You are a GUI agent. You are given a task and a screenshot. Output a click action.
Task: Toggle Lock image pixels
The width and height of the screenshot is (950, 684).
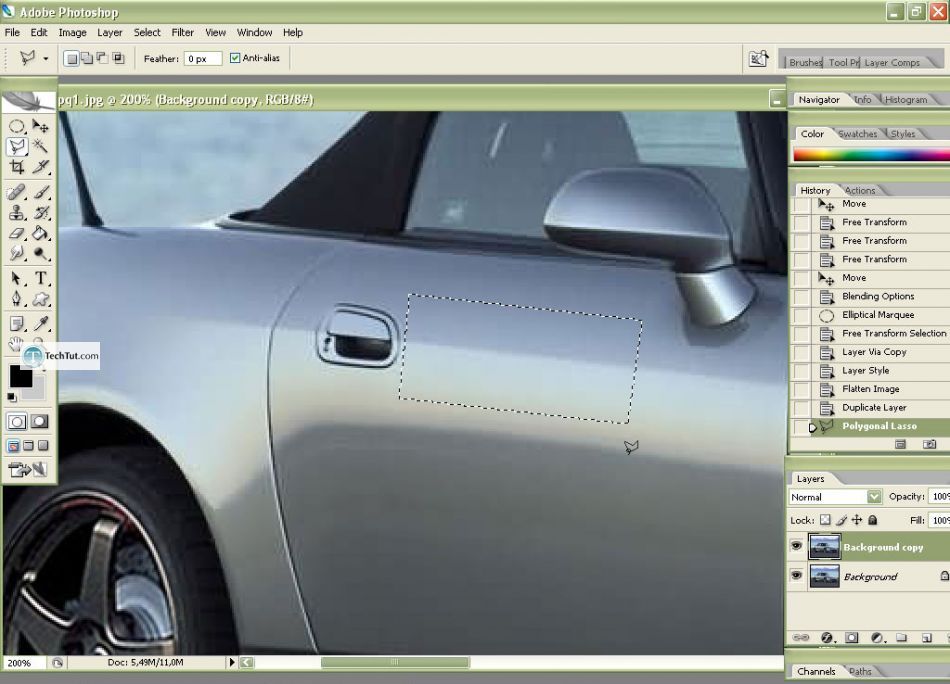[842, 520]
